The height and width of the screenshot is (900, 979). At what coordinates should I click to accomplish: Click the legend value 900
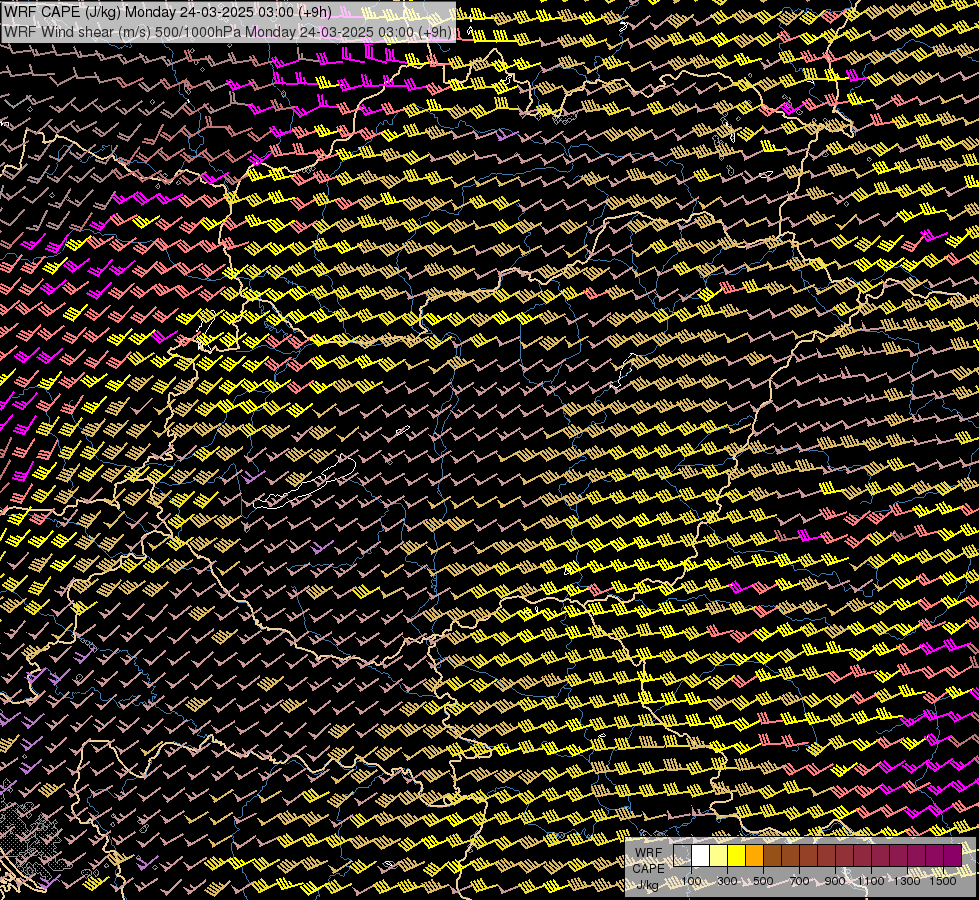click(835, 881)
